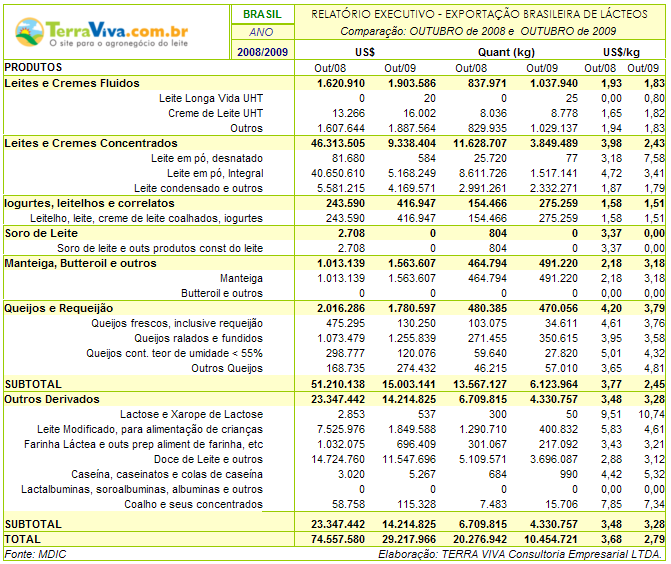The height and width of the screenshot is (564, 671).
Task: Select the price value 10,74
Action: coord(651,414)
